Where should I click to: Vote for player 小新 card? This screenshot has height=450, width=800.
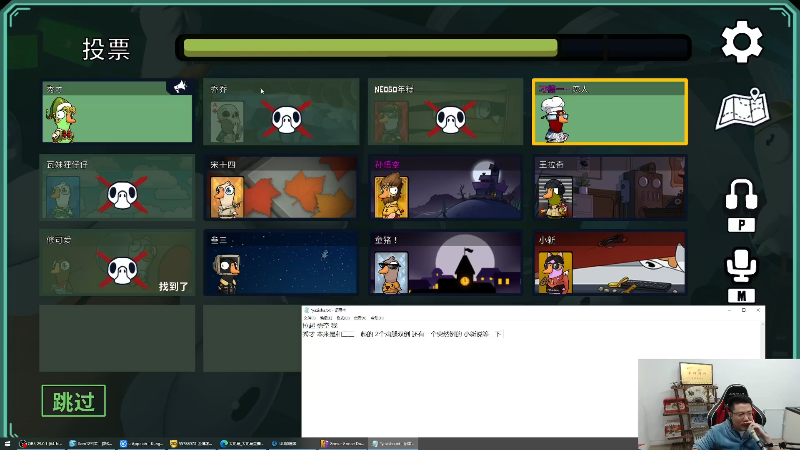click(610, 263)
